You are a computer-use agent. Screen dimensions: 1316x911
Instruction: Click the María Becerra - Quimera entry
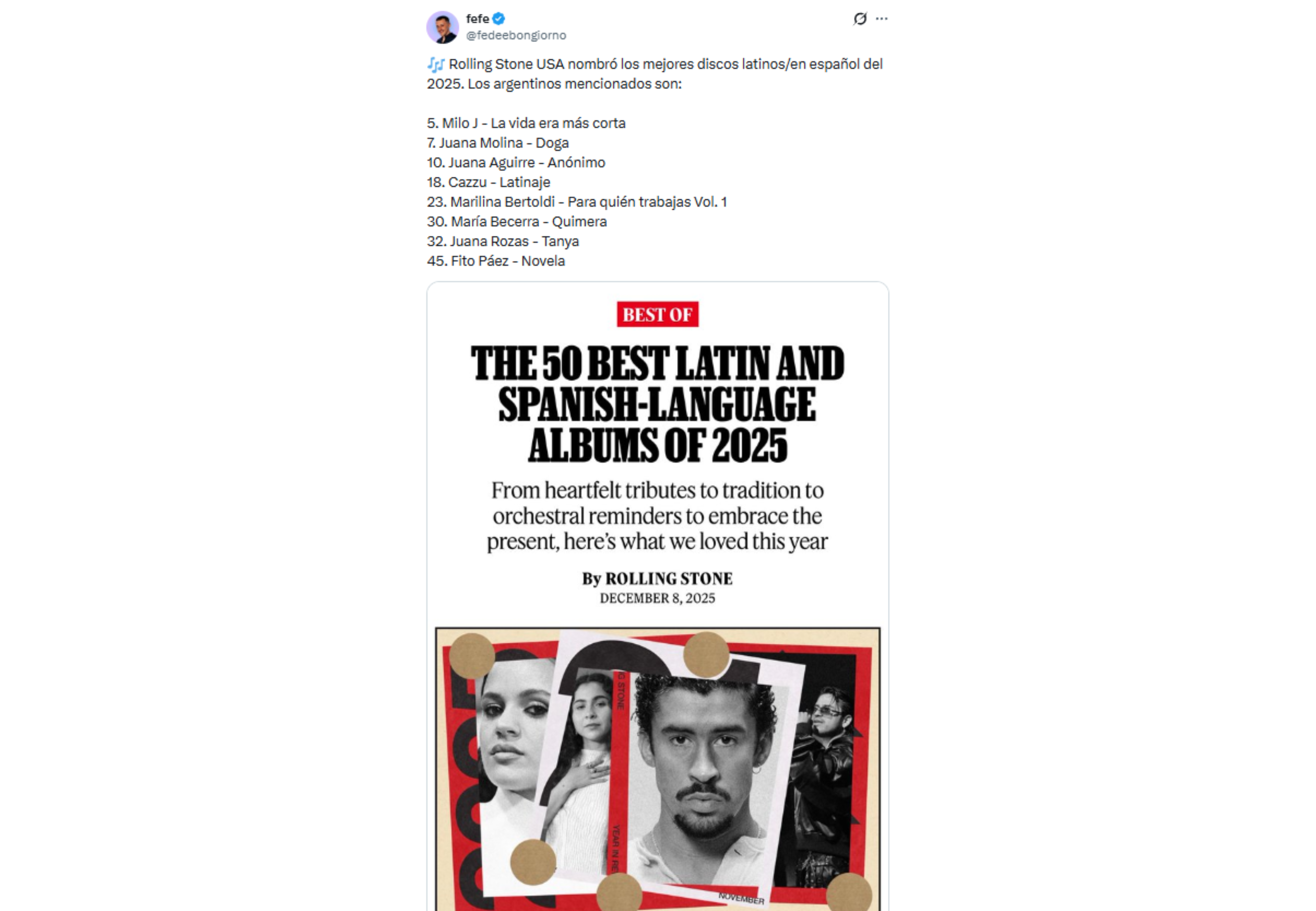(517, 221)
